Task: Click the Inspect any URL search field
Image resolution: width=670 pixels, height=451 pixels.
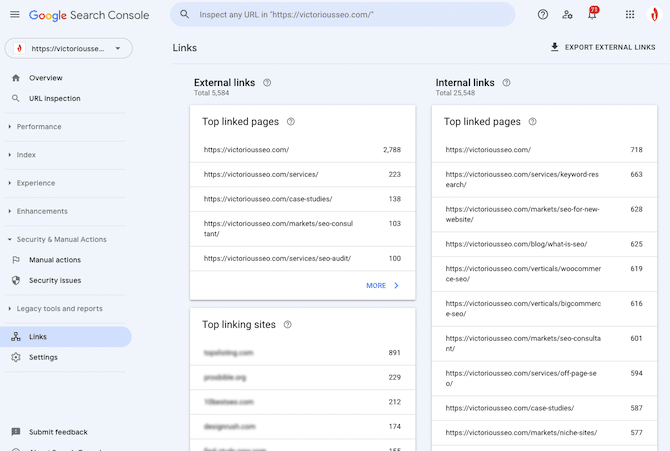Action: pyautogui.click(x=343, y=15)
